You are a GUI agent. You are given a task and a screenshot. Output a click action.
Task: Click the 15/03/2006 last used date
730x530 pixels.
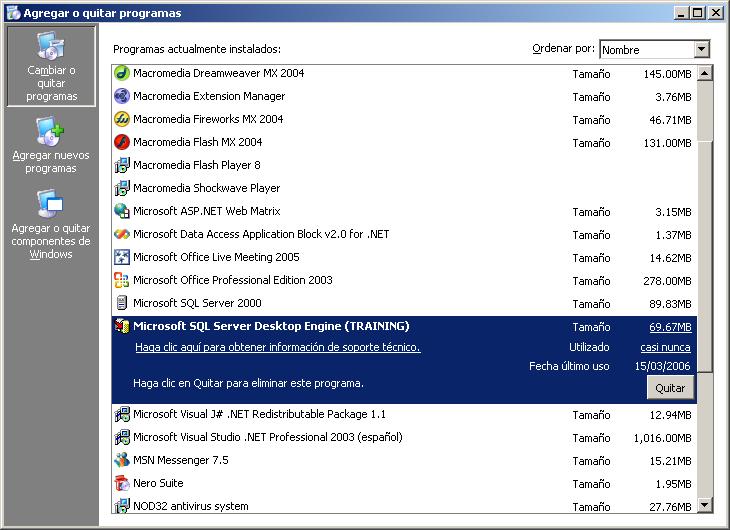(x=662, y=366)
